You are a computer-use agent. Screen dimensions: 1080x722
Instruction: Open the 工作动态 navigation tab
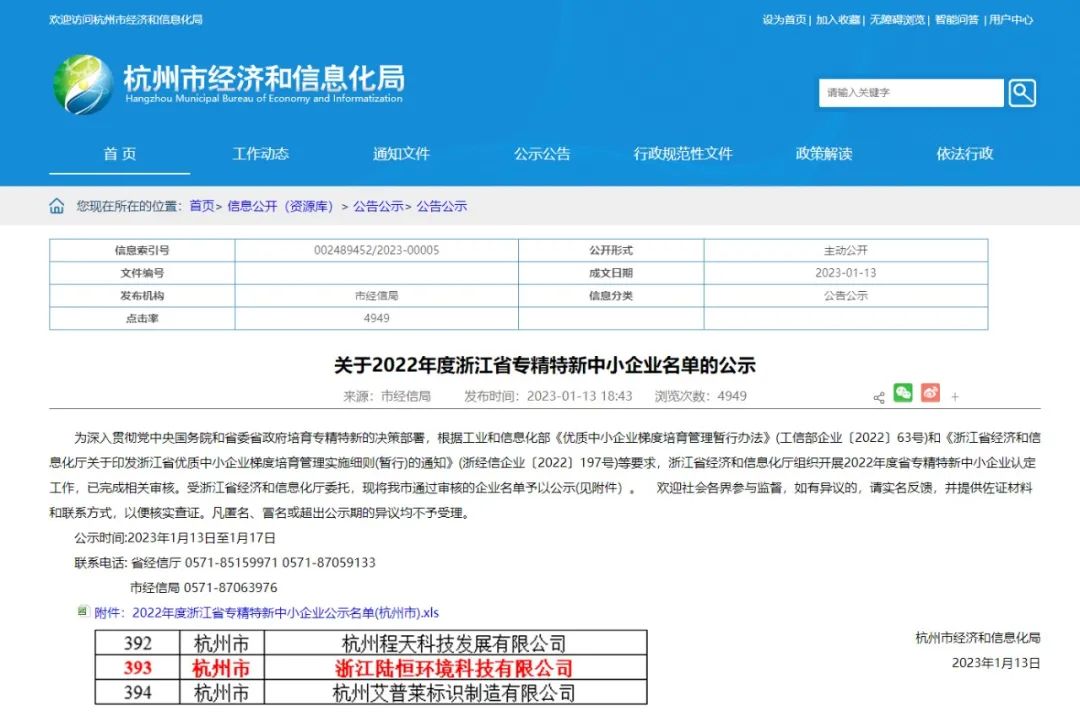pos(260,154)
